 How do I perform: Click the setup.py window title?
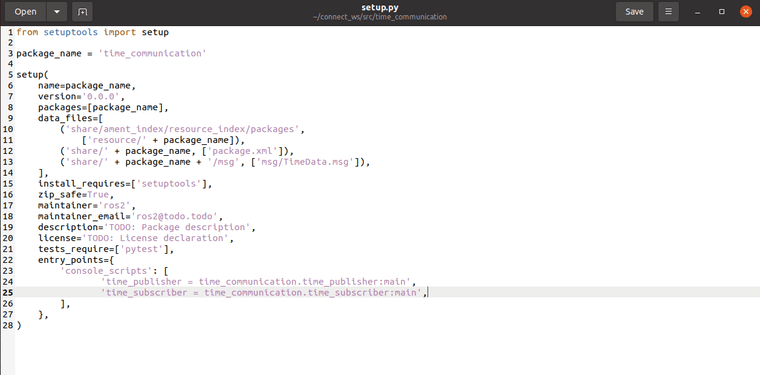point(380,7)
